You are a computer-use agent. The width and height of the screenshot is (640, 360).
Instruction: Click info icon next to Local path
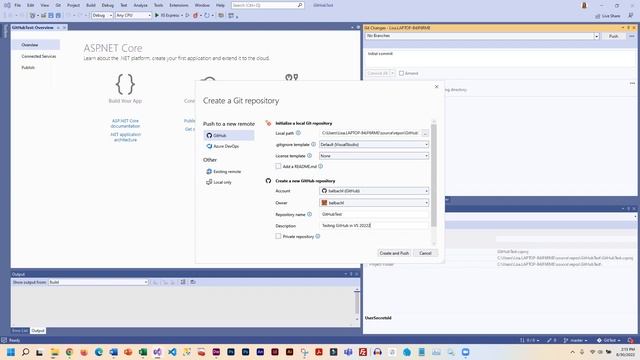coord(298,133)
